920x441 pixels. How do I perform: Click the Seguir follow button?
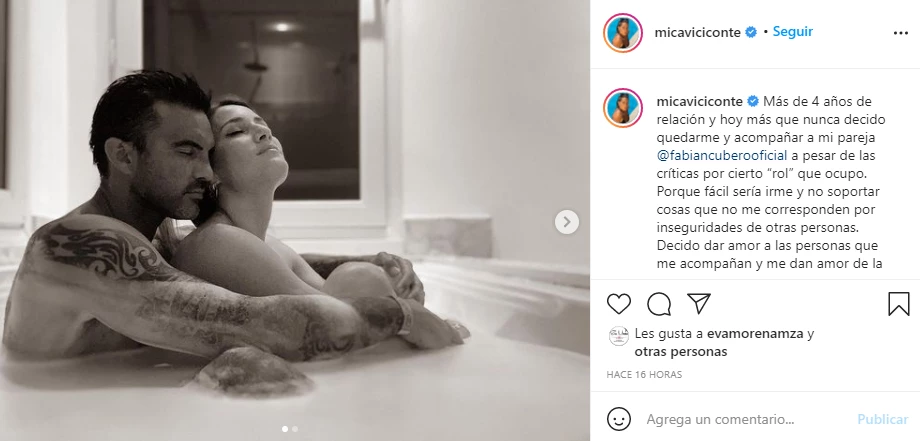pyautogui.click(x=792, y=32)
